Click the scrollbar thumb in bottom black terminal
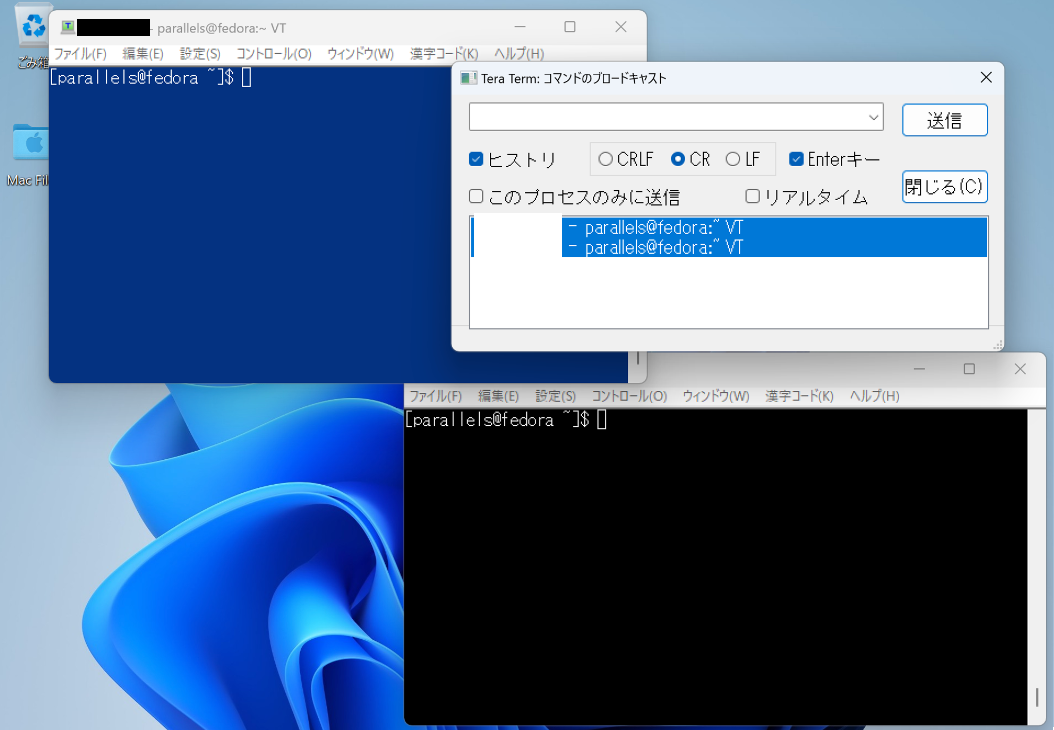This screenshot has width=1054, height=730. point(1037,696)
